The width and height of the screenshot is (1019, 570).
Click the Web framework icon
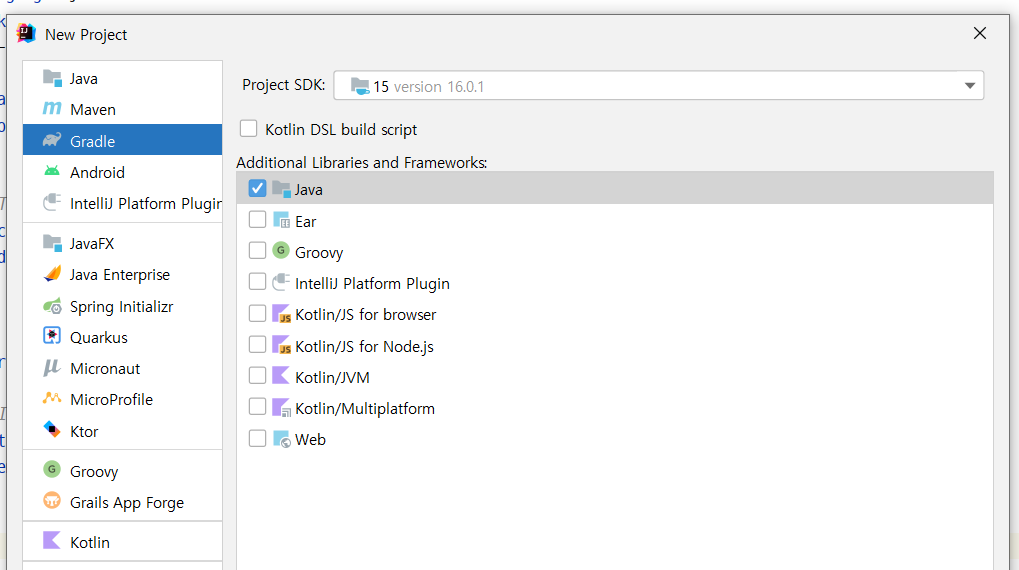pyautogui.click(x=281, y=439)
